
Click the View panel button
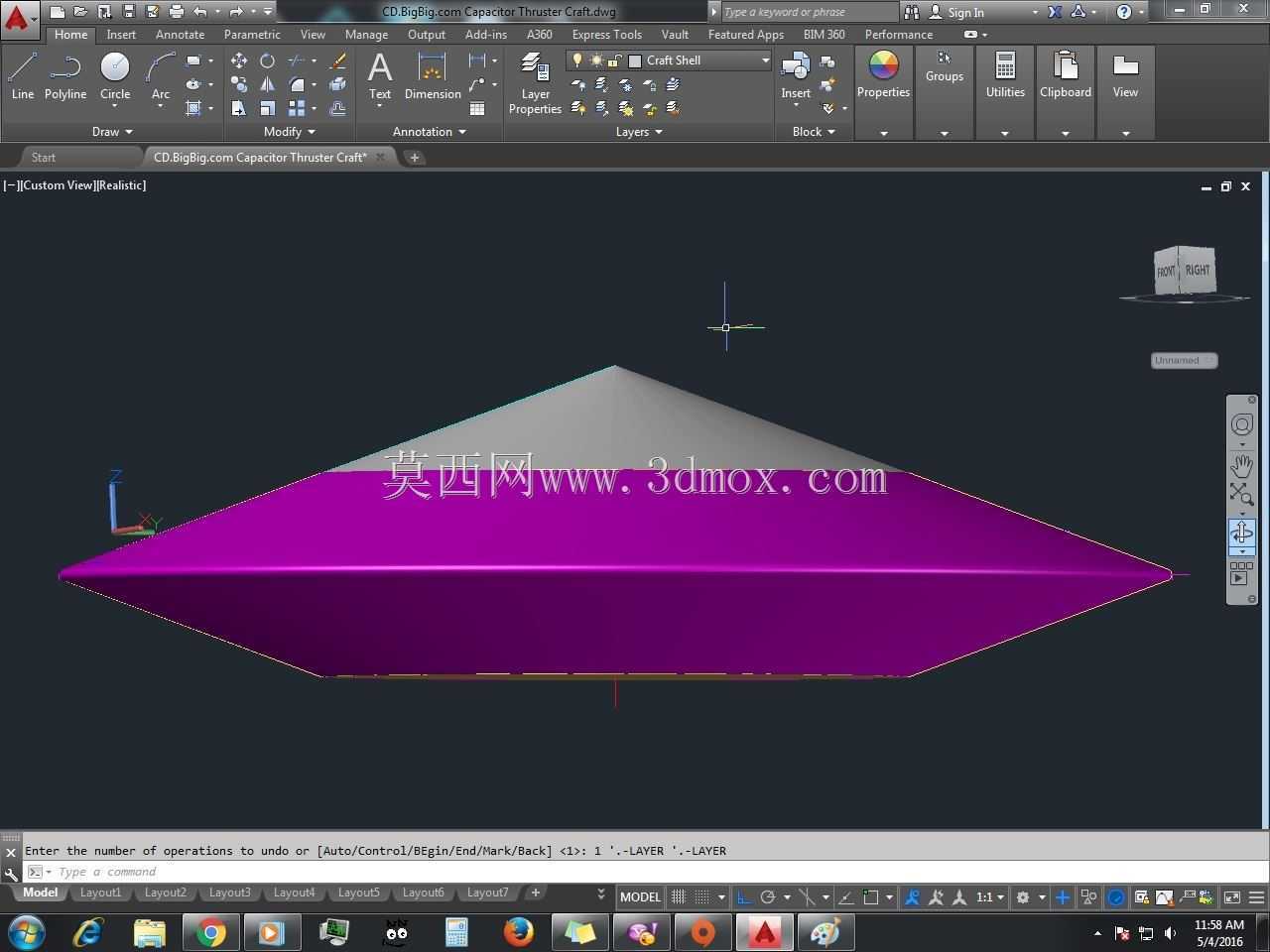point(1125,75)
